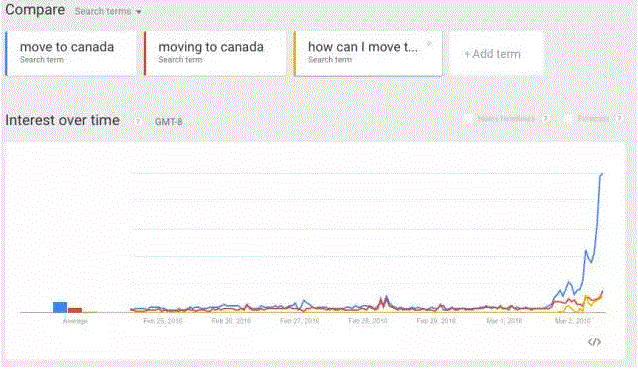The image size is (638, 371).
Task: Select the 'Mar 1, 2016' axis date
Action: pos(504,321)
